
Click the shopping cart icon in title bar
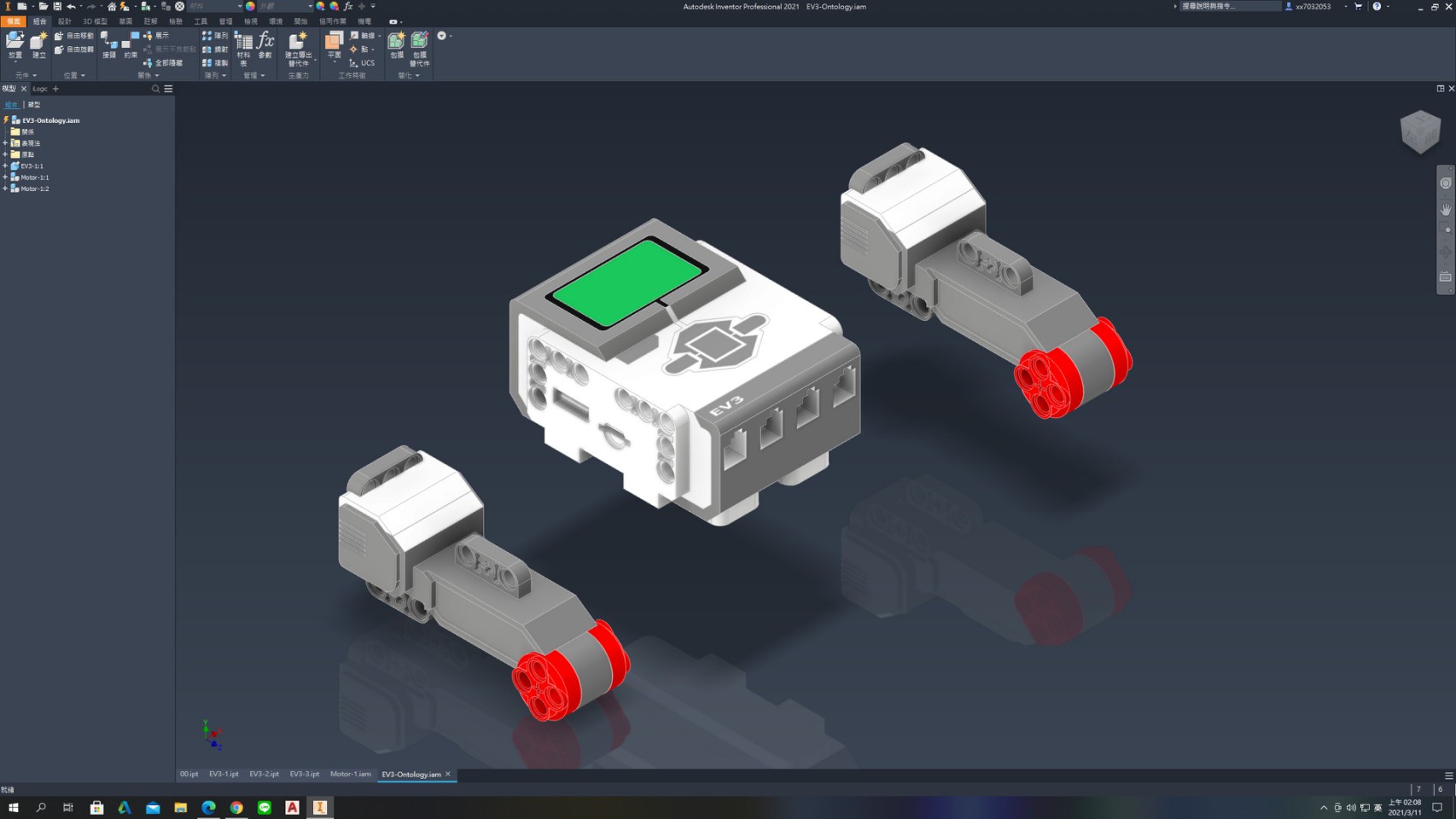pos(1359,6)
